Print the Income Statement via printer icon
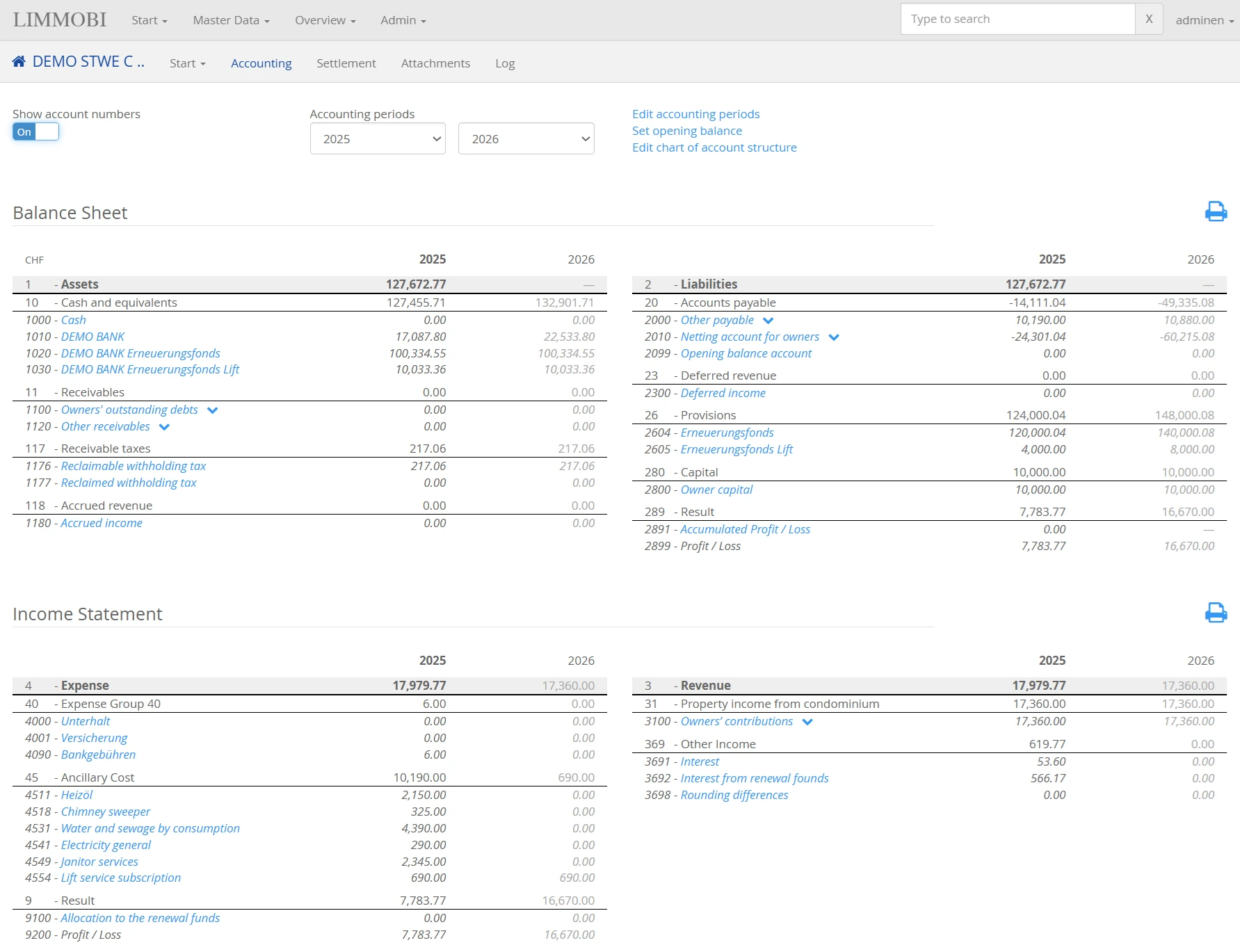This screenshot has width=1240, height=952. pos(1216,613)
